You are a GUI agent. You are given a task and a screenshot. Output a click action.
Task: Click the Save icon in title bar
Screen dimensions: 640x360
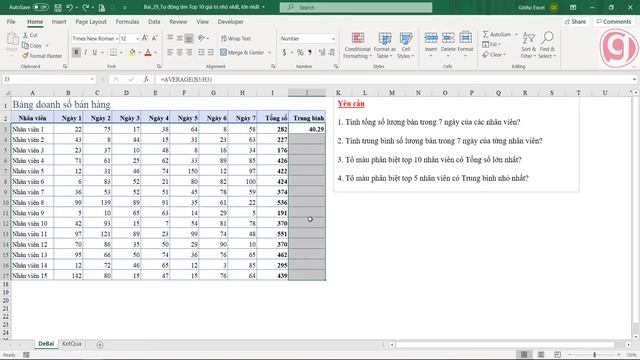point(58,7)
